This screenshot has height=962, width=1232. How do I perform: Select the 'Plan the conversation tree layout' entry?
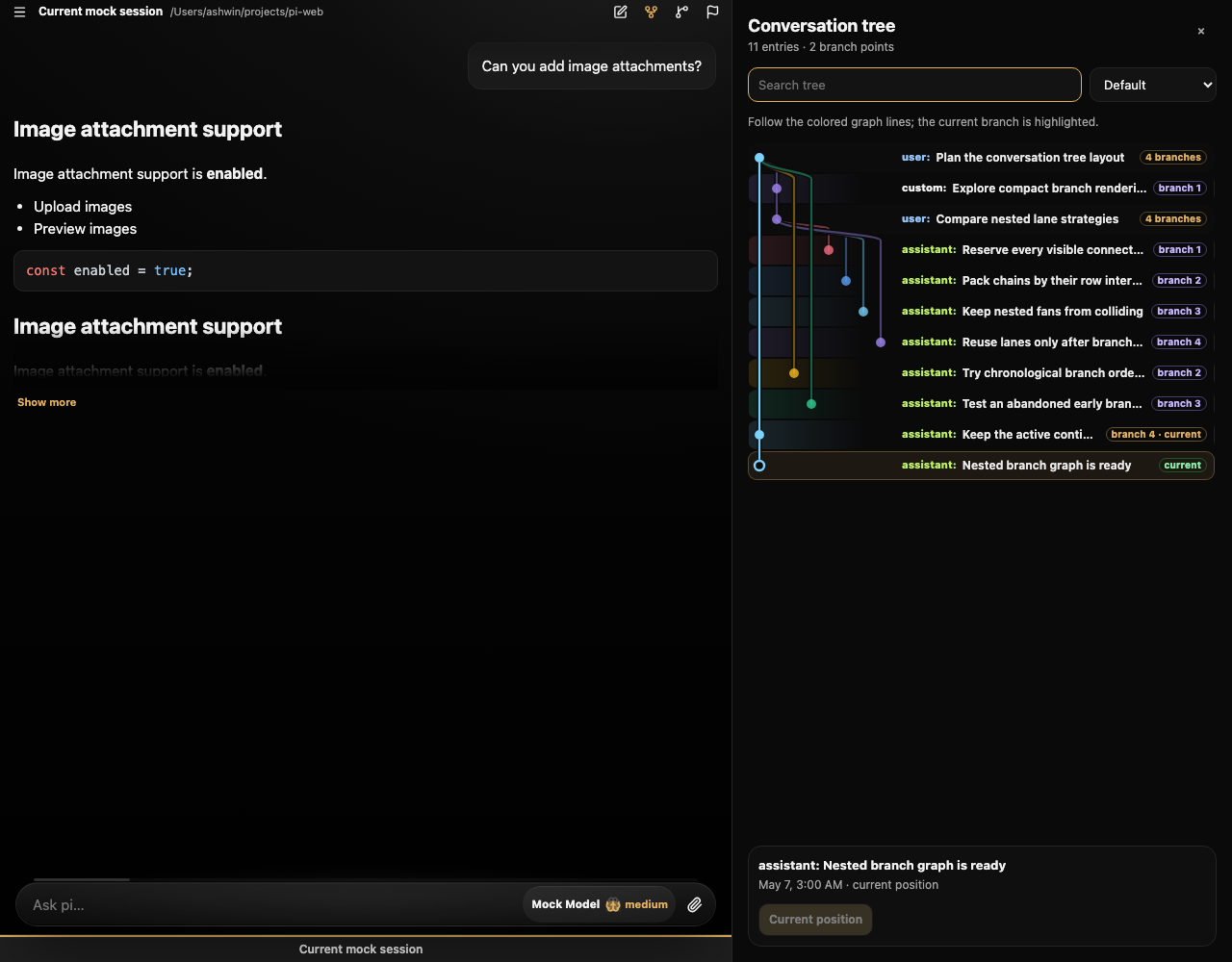(x=981, y=158)
